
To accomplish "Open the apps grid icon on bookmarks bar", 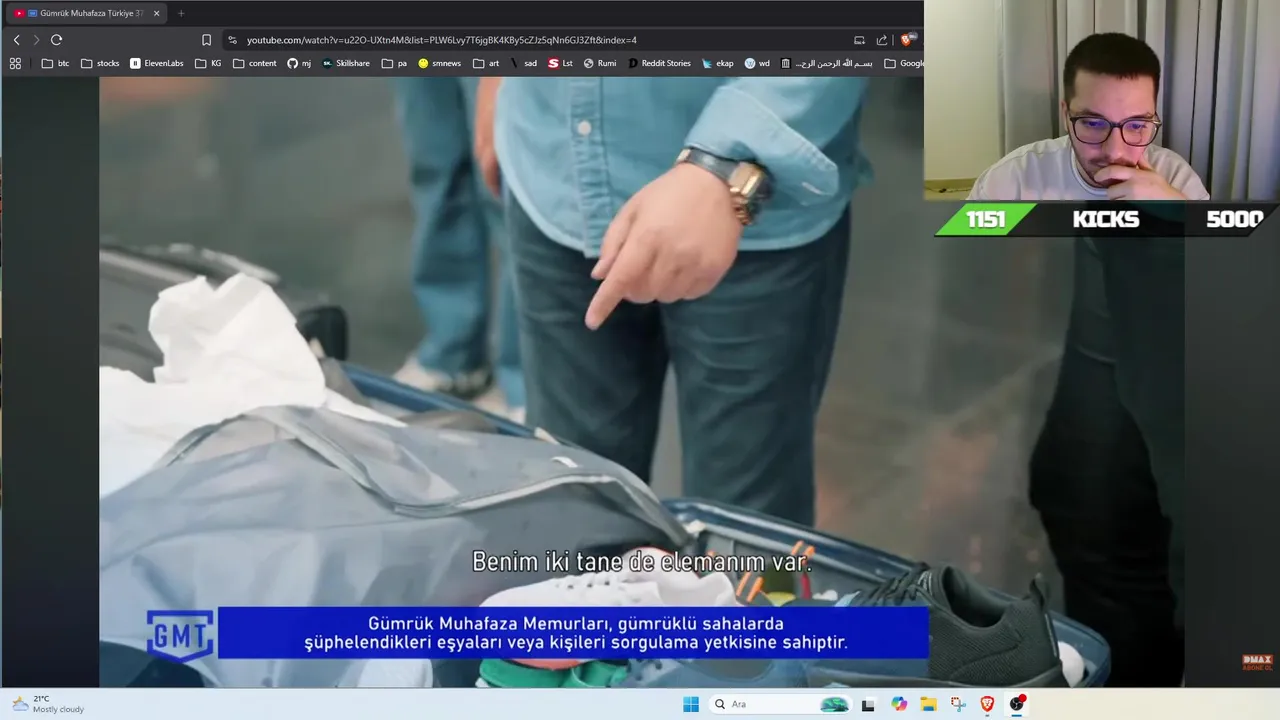I will click(x=15, y=63).
